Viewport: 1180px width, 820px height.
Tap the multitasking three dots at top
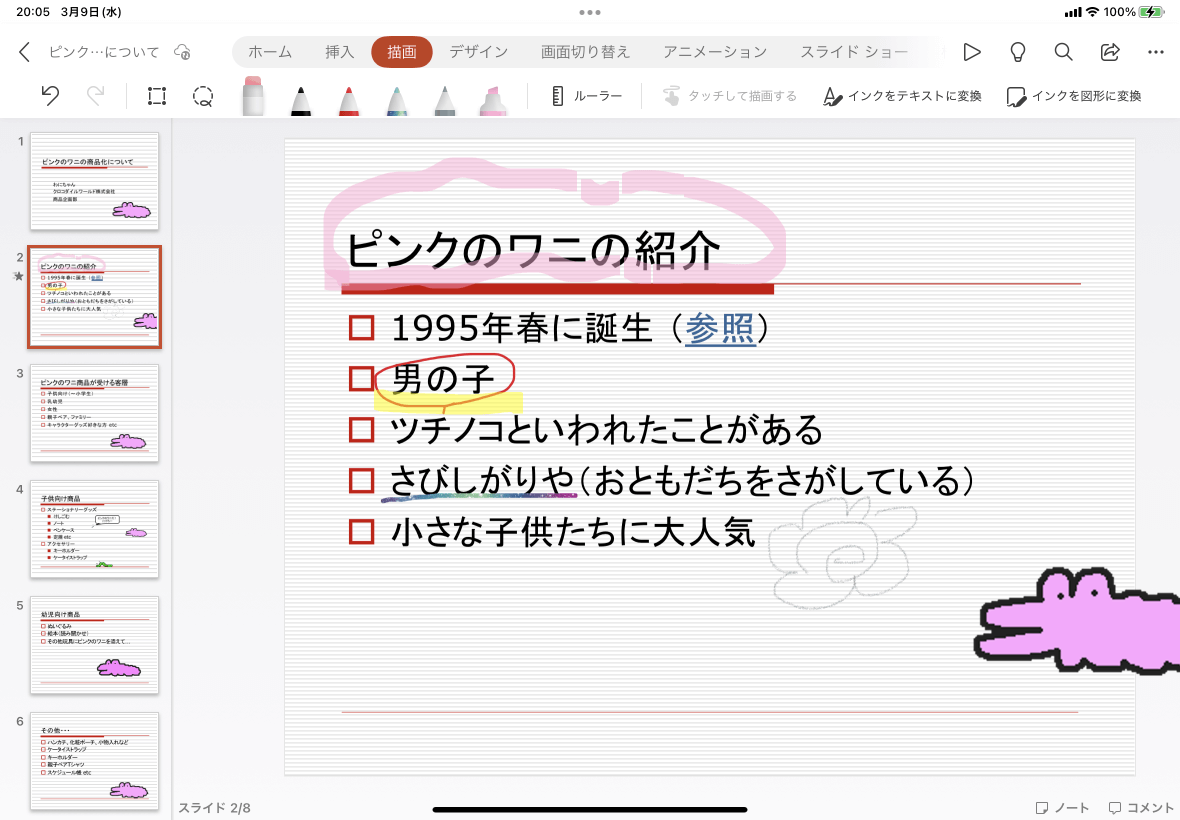coord(590,12)
